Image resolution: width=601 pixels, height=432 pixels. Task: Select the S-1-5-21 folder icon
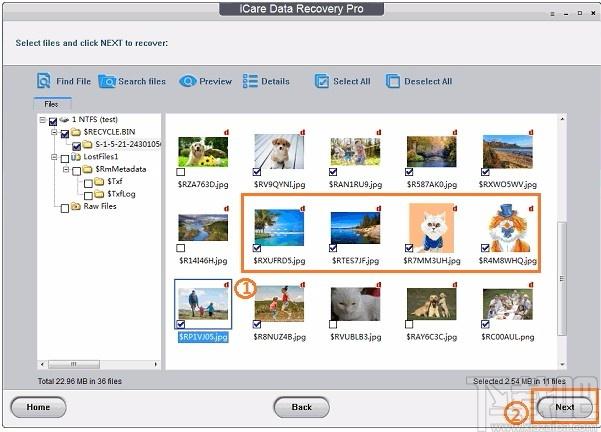coord(88,144)
